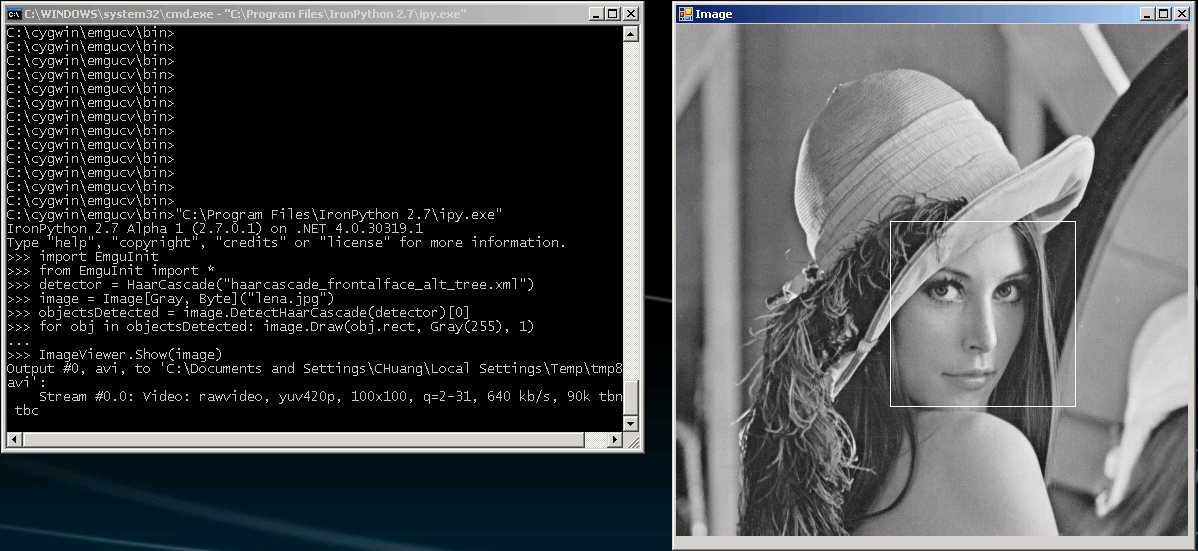Viewport: 1198px width, 551px height.
Task: Click the console's vertical scroll down arrow
Action: (630, 423)
